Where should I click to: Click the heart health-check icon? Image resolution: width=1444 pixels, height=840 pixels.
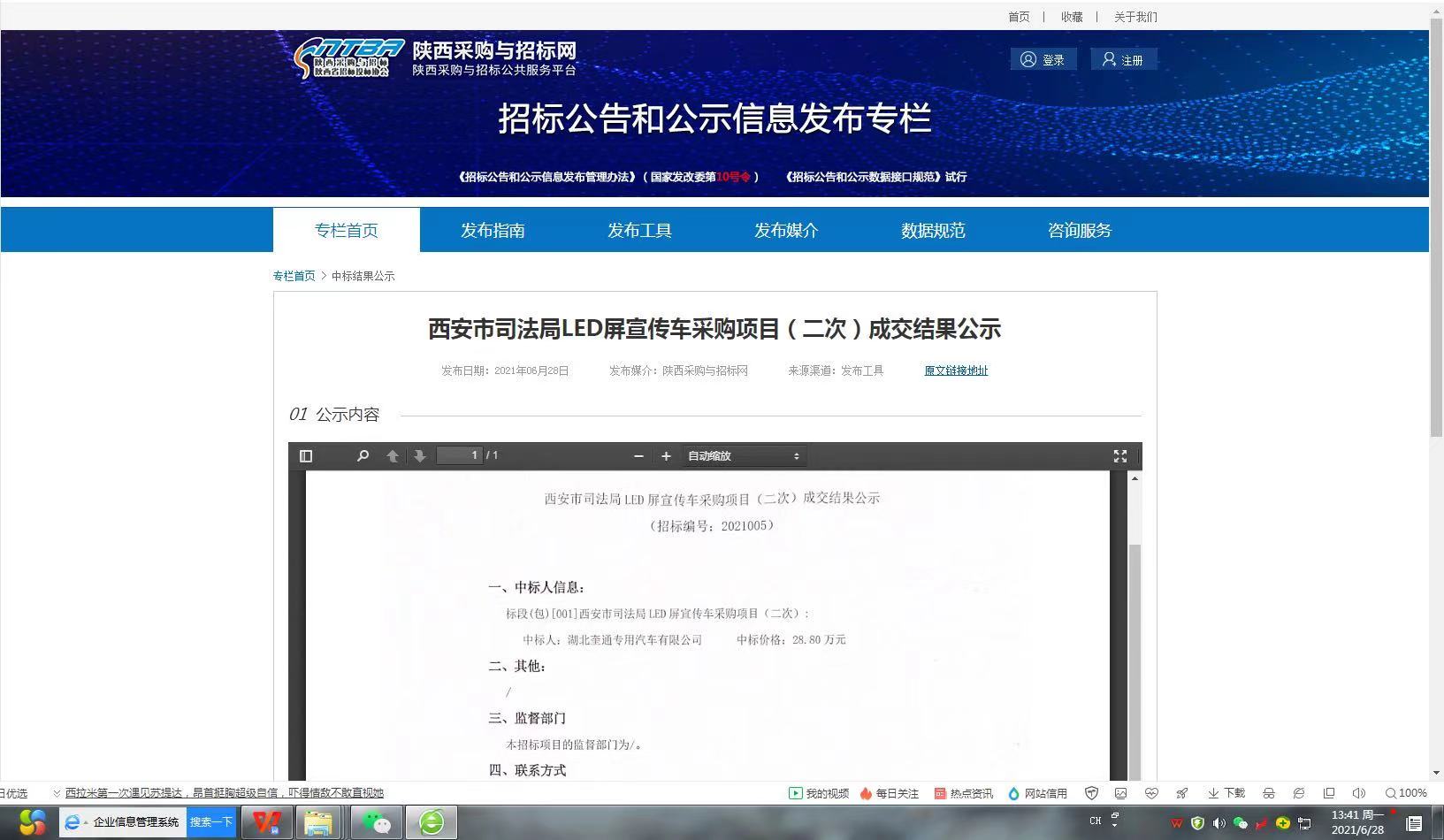tap(1150, 793)
